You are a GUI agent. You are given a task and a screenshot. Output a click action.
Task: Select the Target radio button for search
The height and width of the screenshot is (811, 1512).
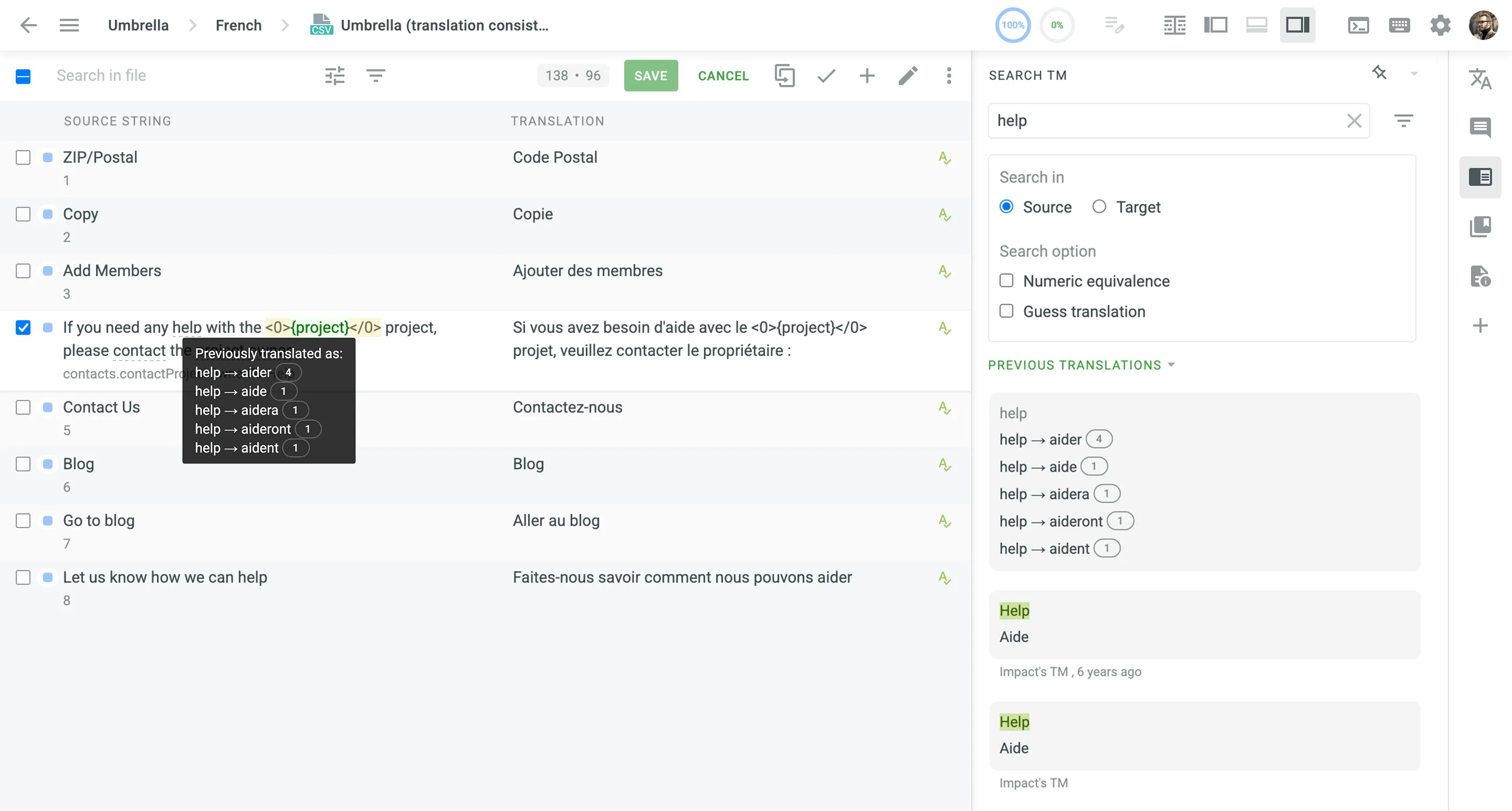click(x=1099, y=207)
